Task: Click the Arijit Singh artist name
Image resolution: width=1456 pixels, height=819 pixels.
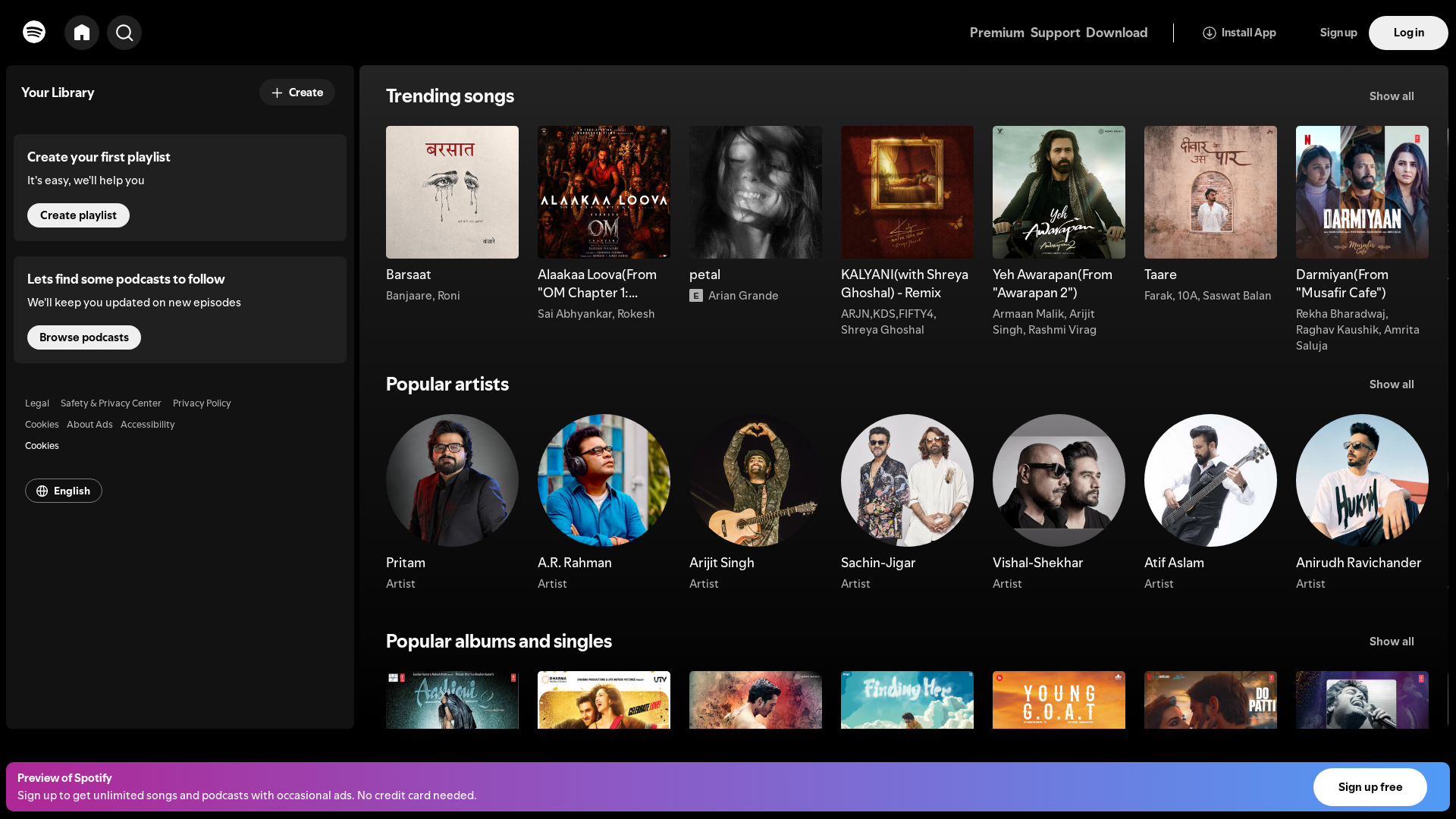Action: (722, 563)
